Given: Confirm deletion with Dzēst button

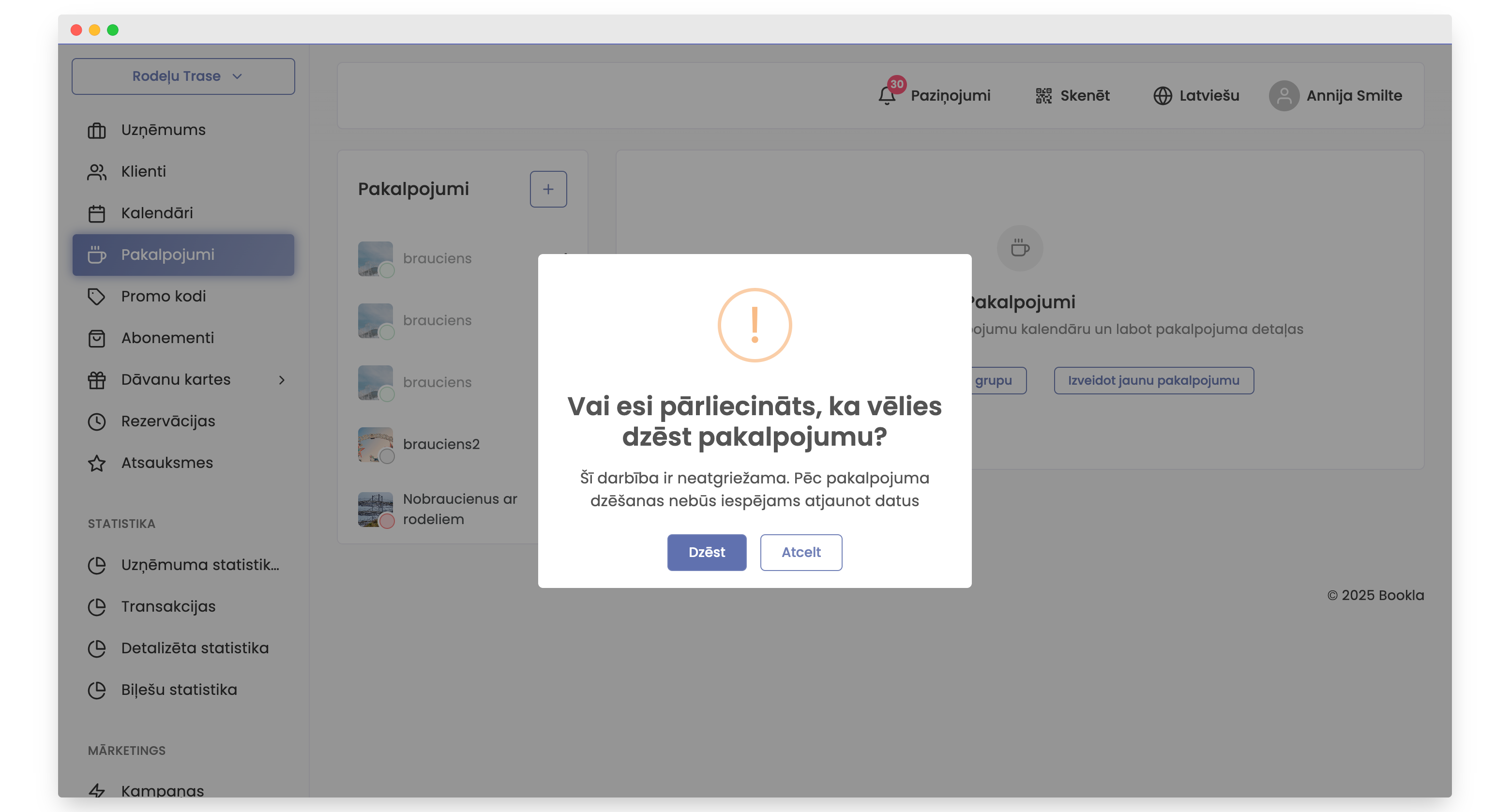Looking at the screenshot, I should pos(706,552).
